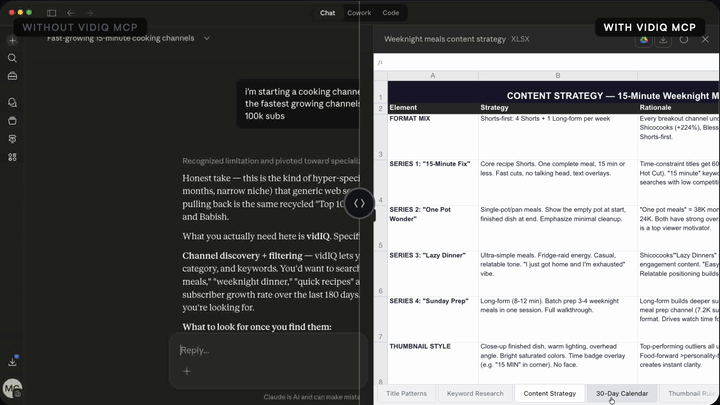
Task: Refresh the spreadsheet preview
Action: (x=684, y=39)
